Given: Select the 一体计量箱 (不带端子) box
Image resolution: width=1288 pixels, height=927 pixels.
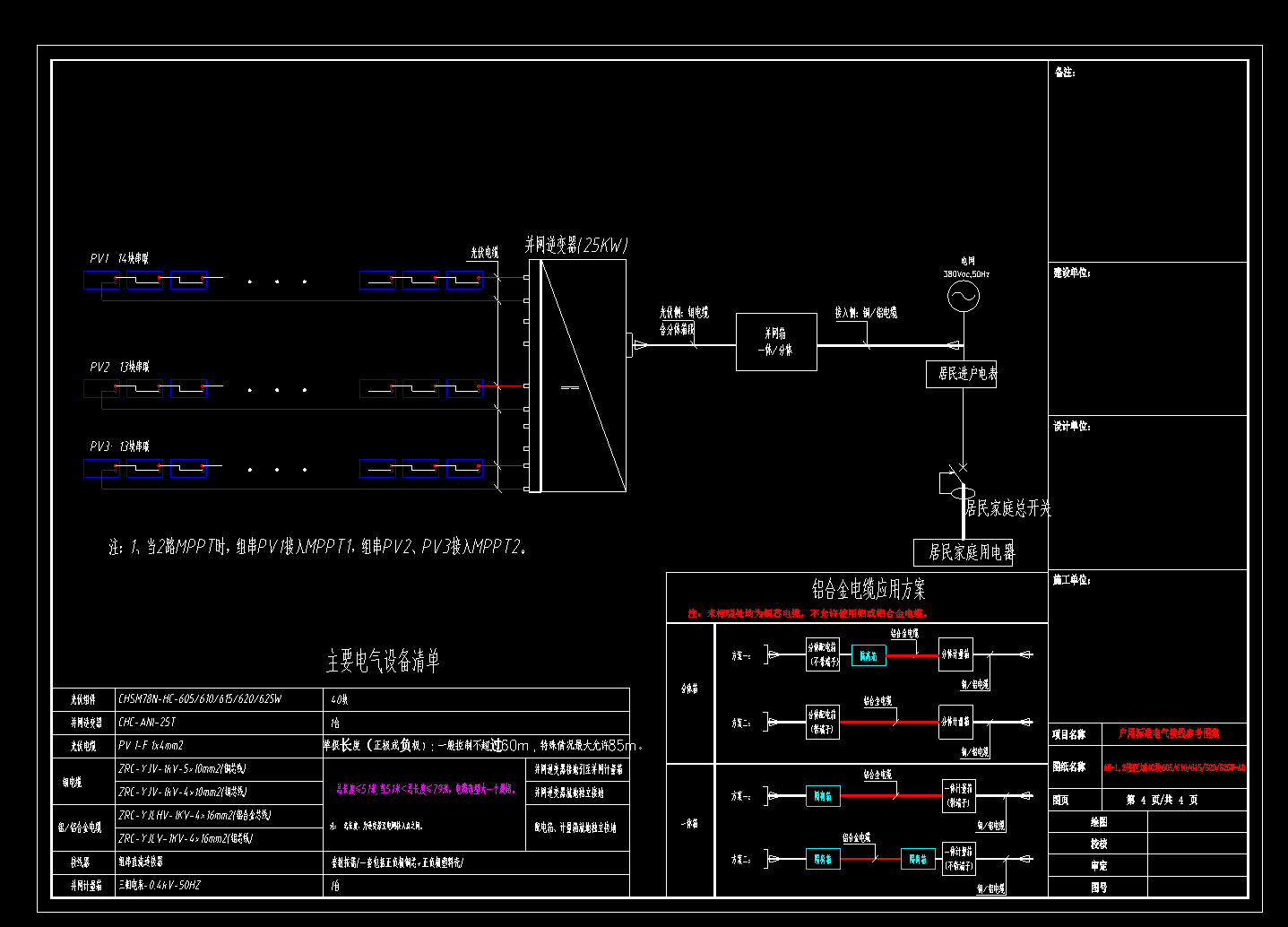Looking at the screenshot, I should coord(959,859).
